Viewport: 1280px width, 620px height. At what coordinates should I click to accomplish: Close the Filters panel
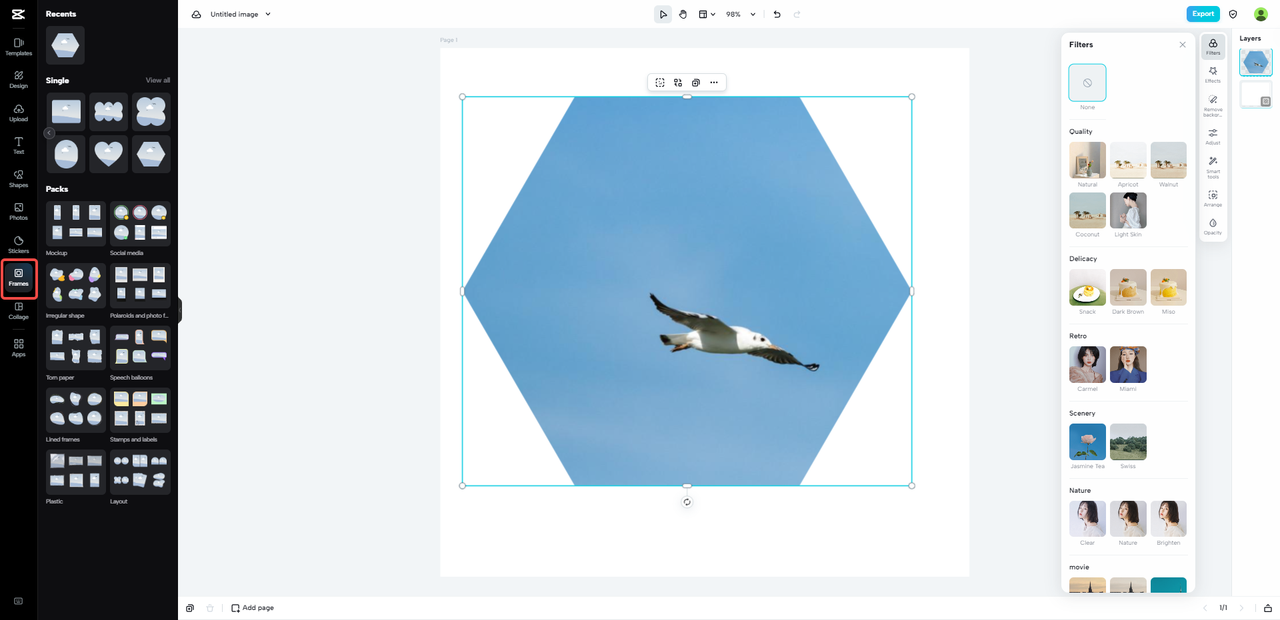click(x=1182, y=45)
